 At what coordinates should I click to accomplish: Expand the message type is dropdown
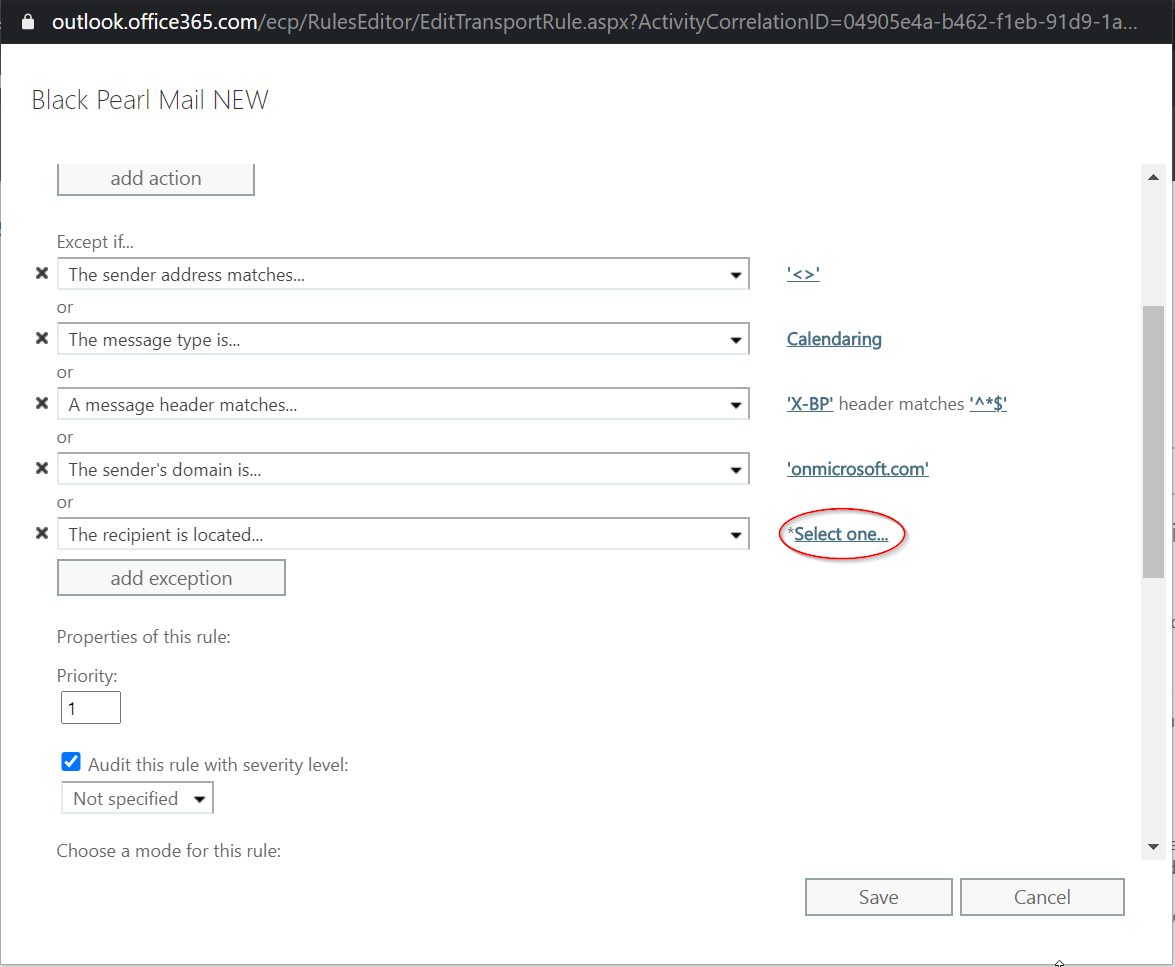[x=403, y=340]
